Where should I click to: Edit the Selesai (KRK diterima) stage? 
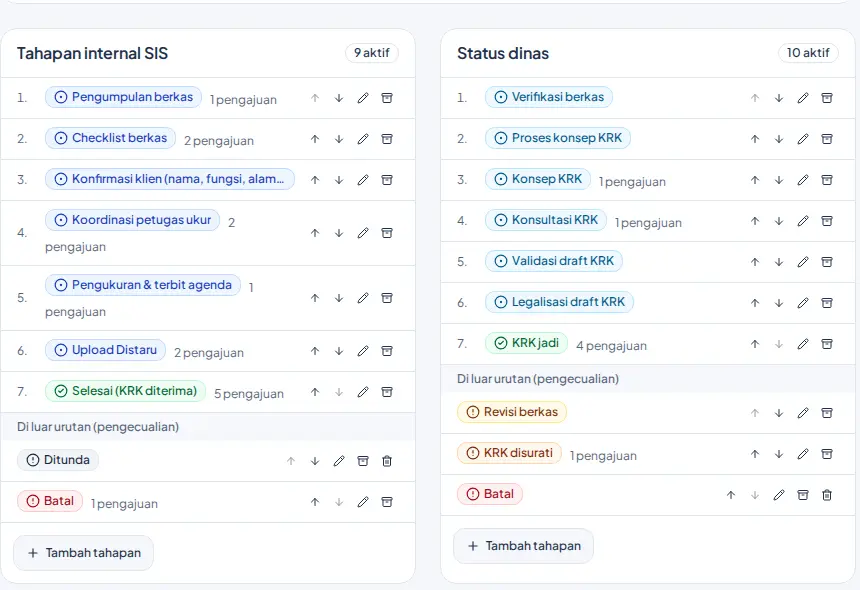point(363,392)
